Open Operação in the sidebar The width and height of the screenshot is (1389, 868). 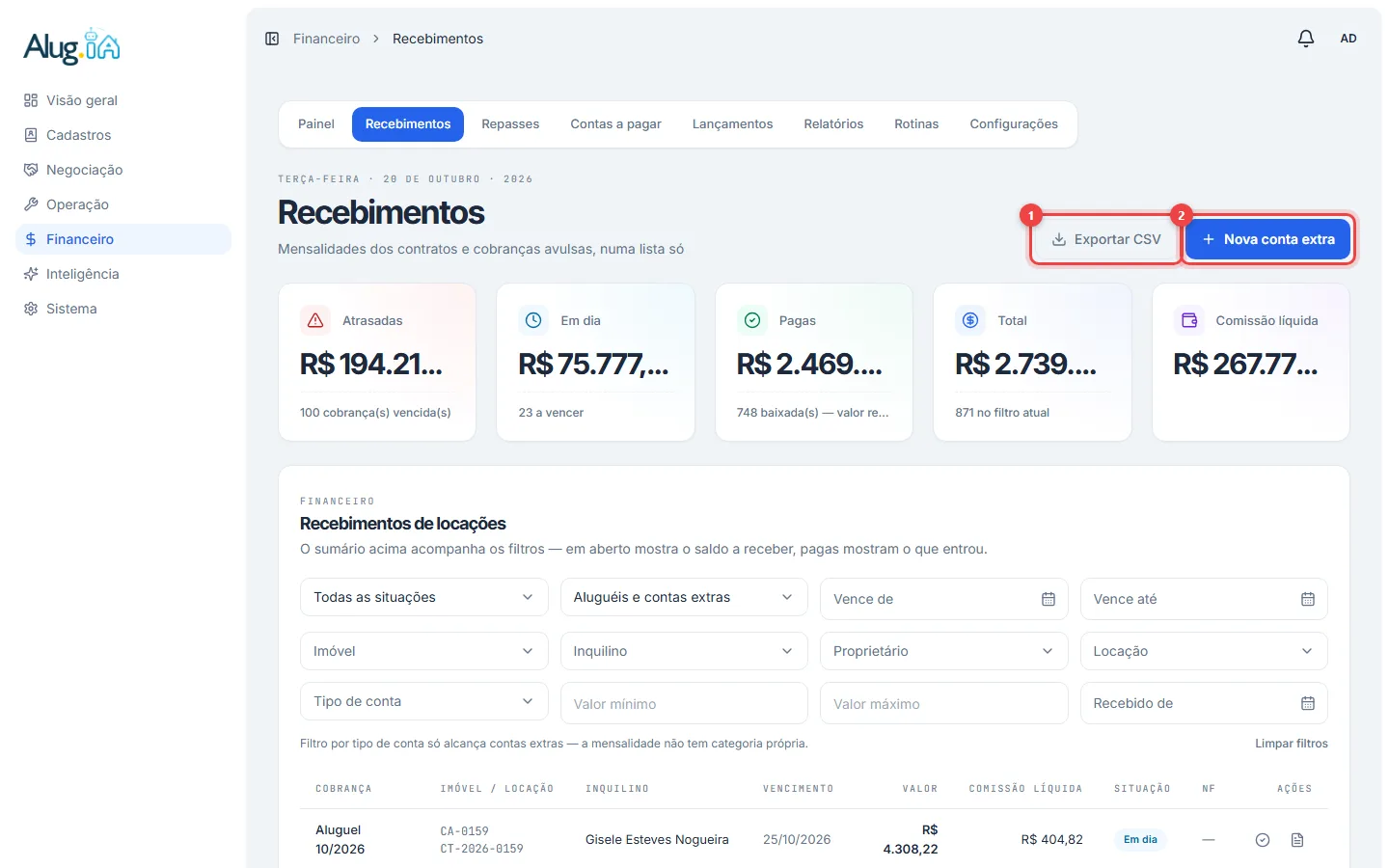123,204
